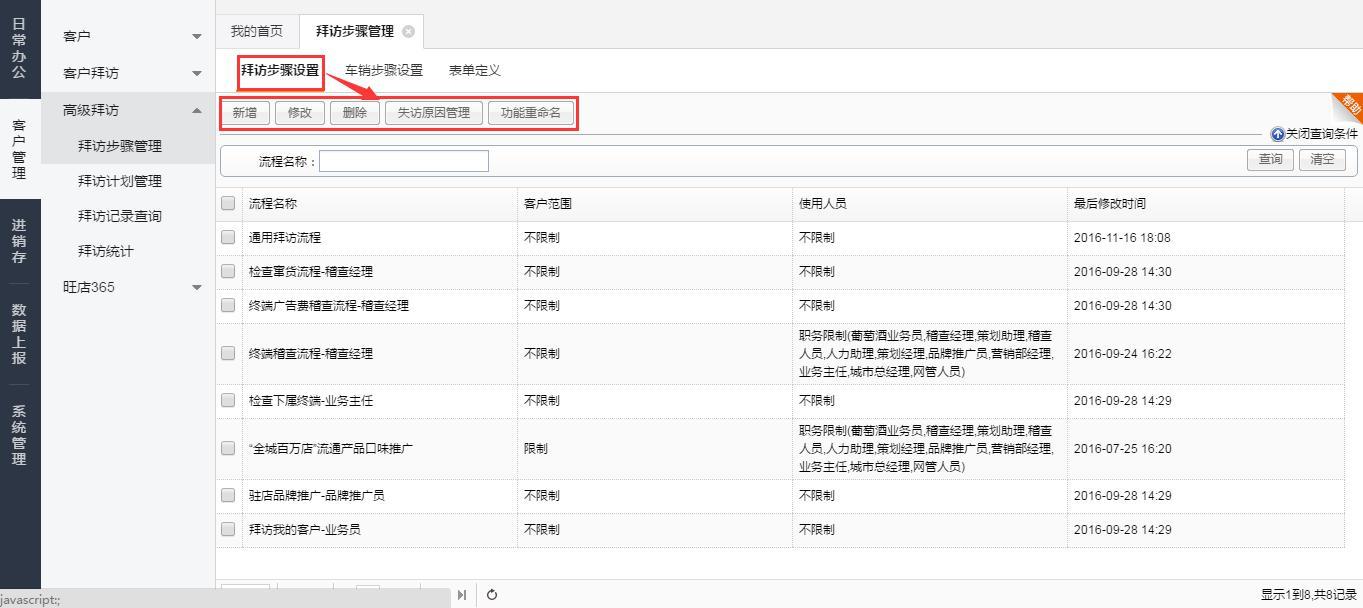The height and width of the screenshot is (608, 1363).
Task: Click the orange 帮助 corner ribbon
Action: (1350, 105)
